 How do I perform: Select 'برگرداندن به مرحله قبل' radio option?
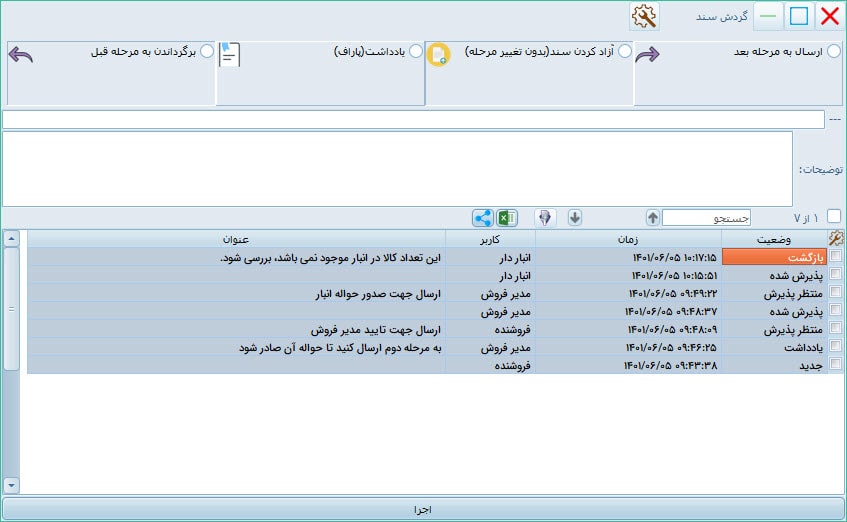point(207,51)
